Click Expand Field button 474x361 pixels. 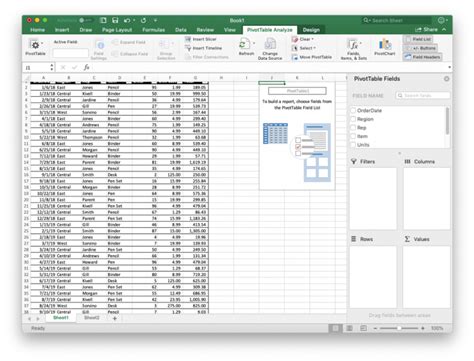pyautogui.click(x=129, y=42)
